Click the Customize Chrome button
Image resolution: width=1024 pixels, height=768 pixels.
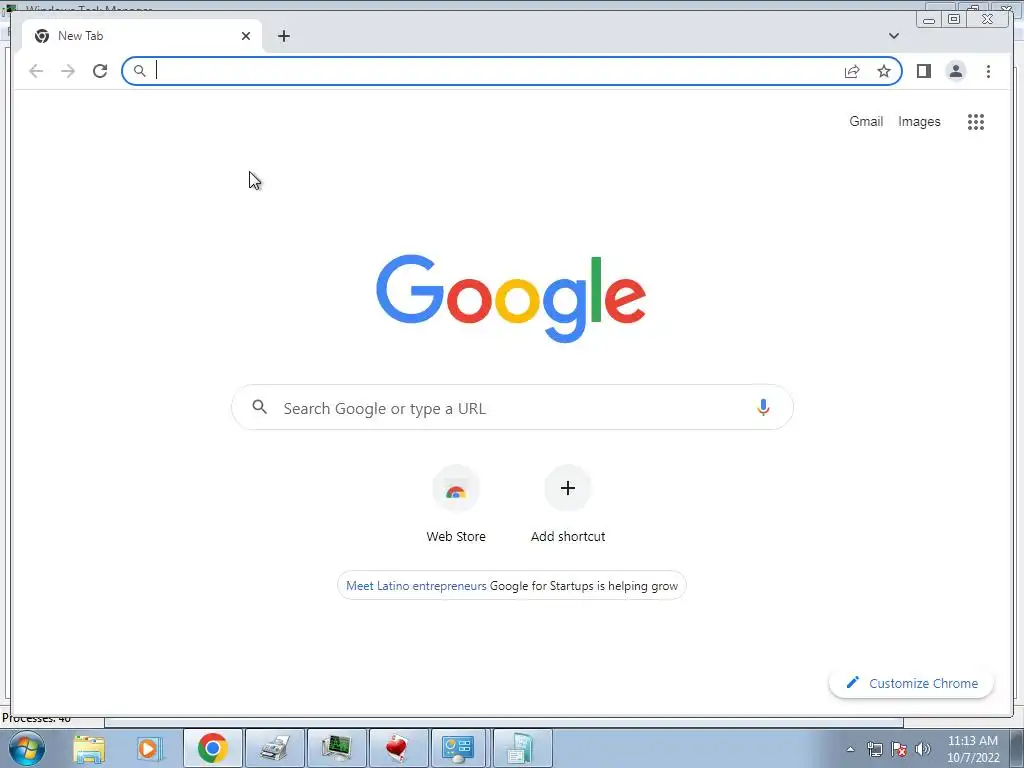(x=911, y=683)
